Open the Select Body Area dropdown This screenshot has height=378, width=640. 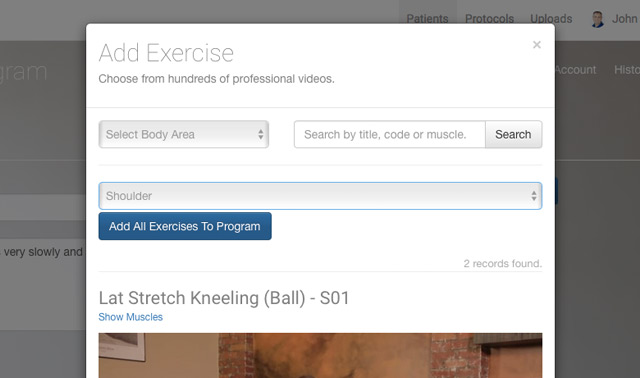pos(184,134)
